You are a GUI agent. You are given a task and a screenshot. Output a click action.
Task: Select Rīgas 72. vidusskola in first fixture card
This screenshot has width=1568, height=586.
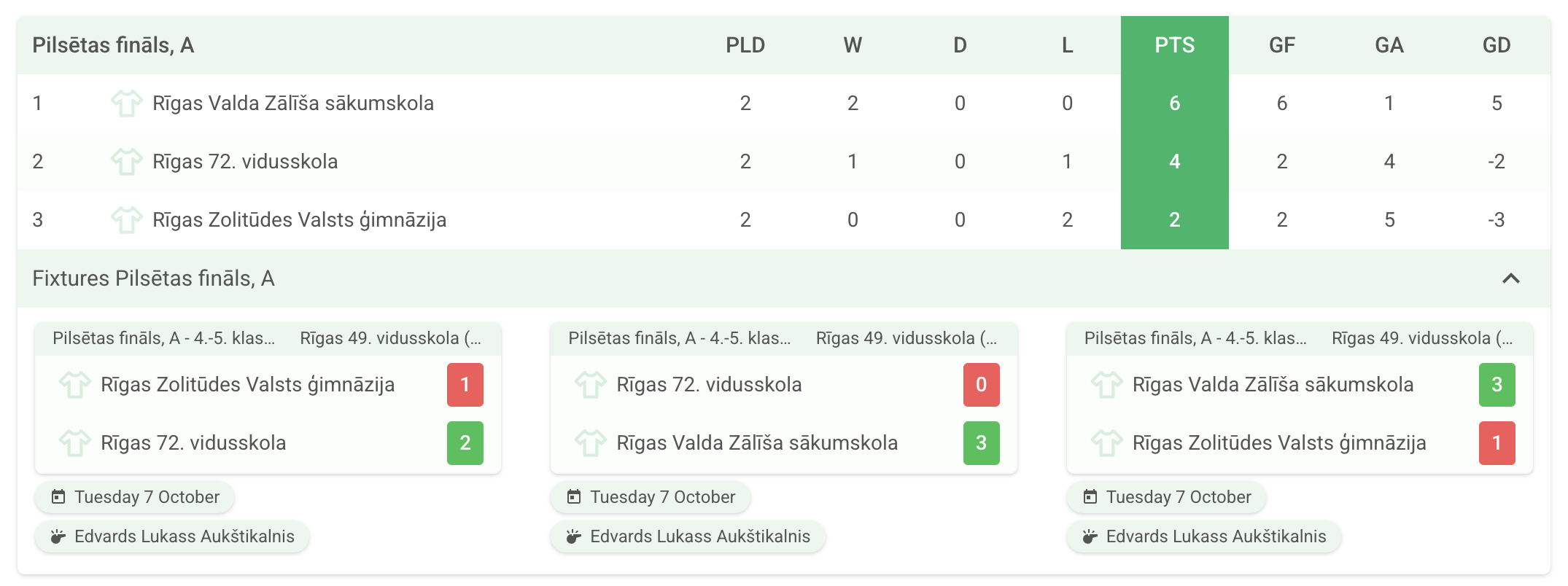[x=193, y=443]
